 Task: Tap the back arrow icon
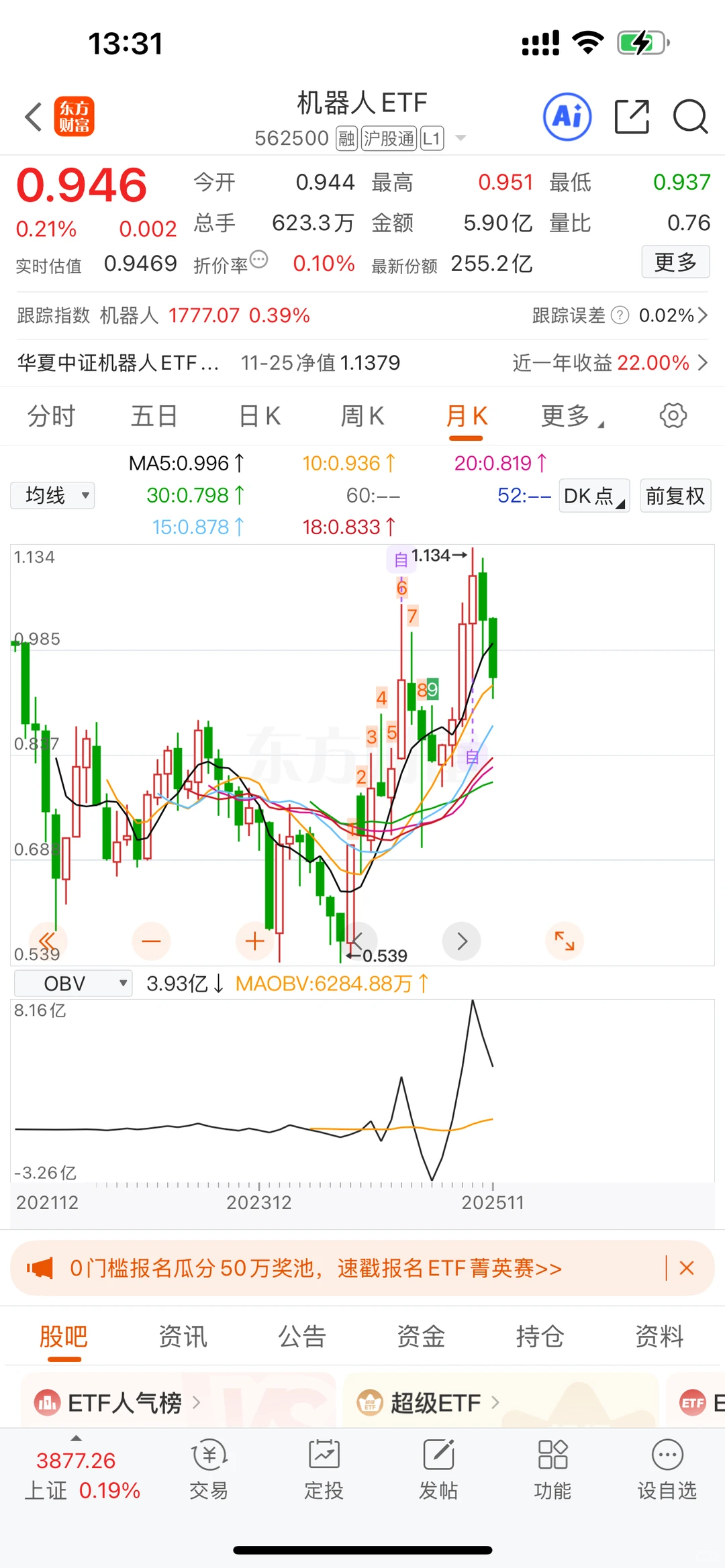34,117
